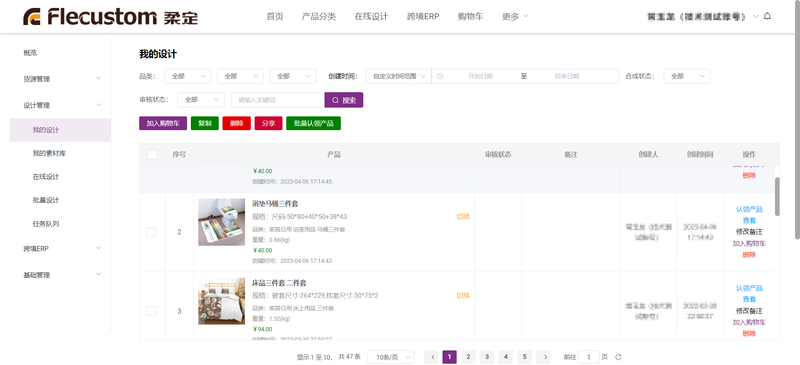Open the 更多 menu in top navigation
The image size is (800, 365).
515,16
